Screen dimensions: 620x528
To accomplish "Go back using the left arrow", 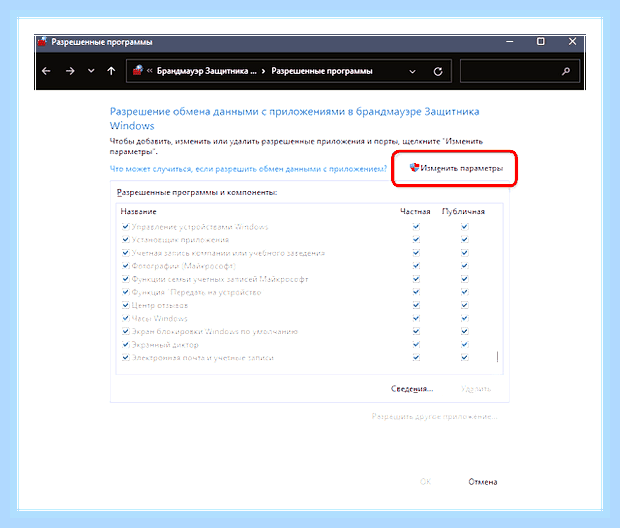I will [x=46, y=71].
